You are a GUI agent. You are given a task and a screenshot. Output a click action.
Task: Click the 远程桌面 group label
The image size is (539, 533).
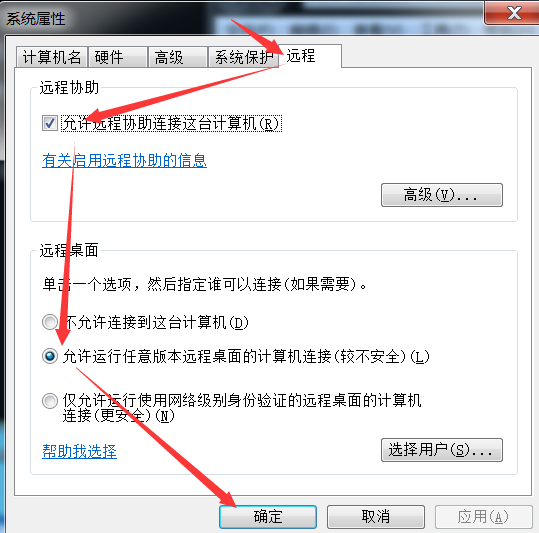(x=69, y=250)
